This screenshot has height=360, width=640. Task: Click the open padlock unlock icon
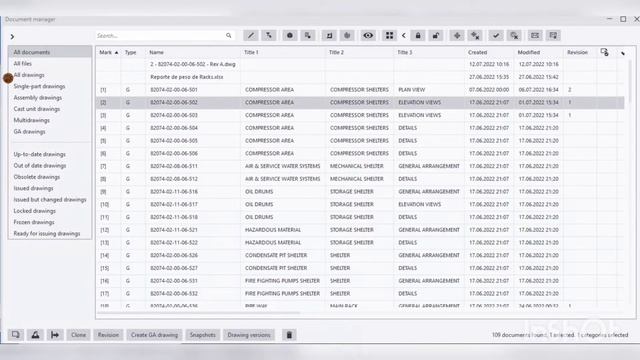click(x=436, y=36)
